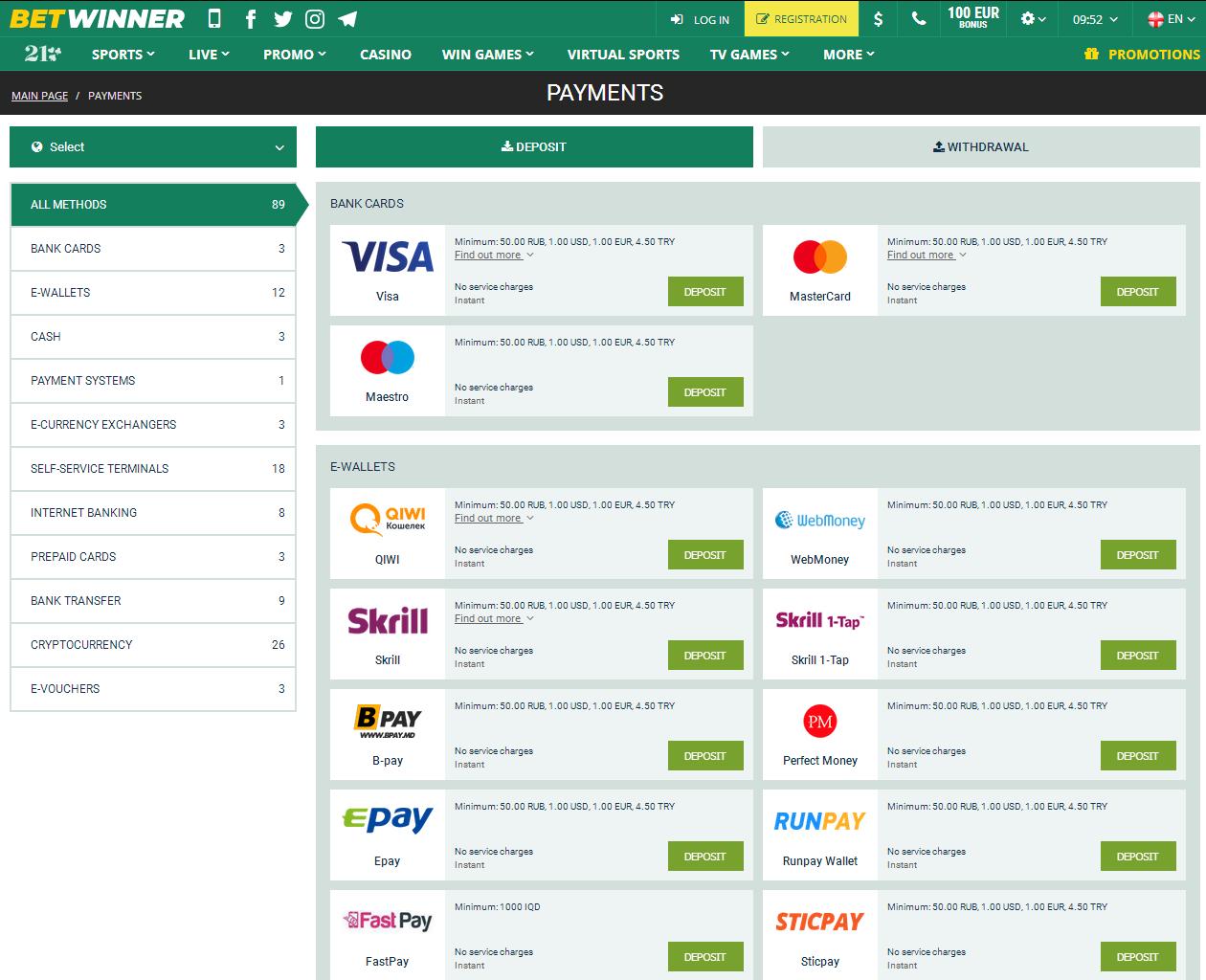Click the MasterCard logo
1206x980 pixels.
click(x=820, y=256)
